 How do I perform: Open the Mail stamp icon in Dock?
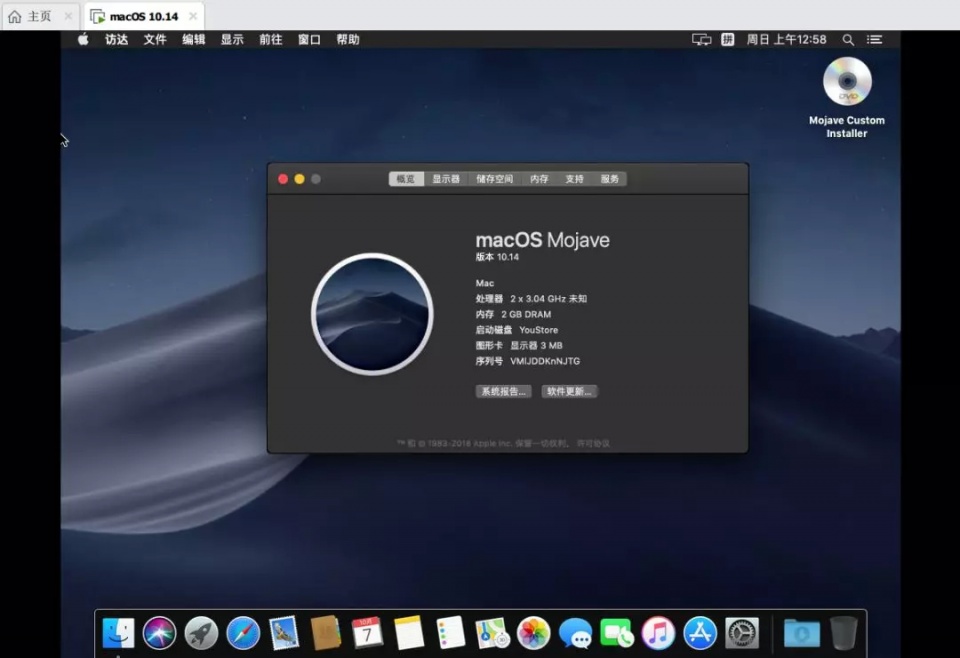point(284,632)
